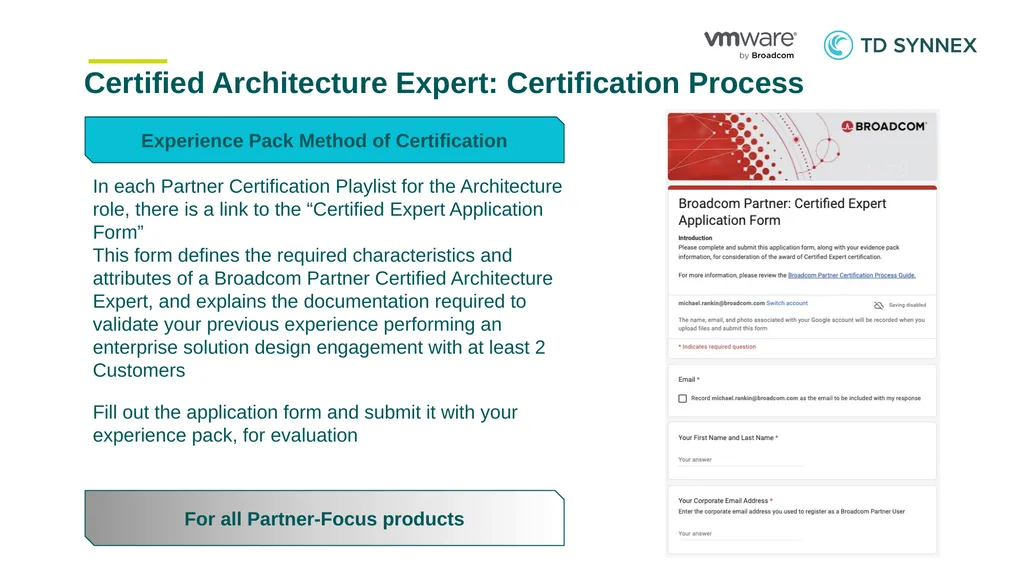Click 'Indicates required question' text
The image size is (1024, 575).
click(x=717, y=347)
